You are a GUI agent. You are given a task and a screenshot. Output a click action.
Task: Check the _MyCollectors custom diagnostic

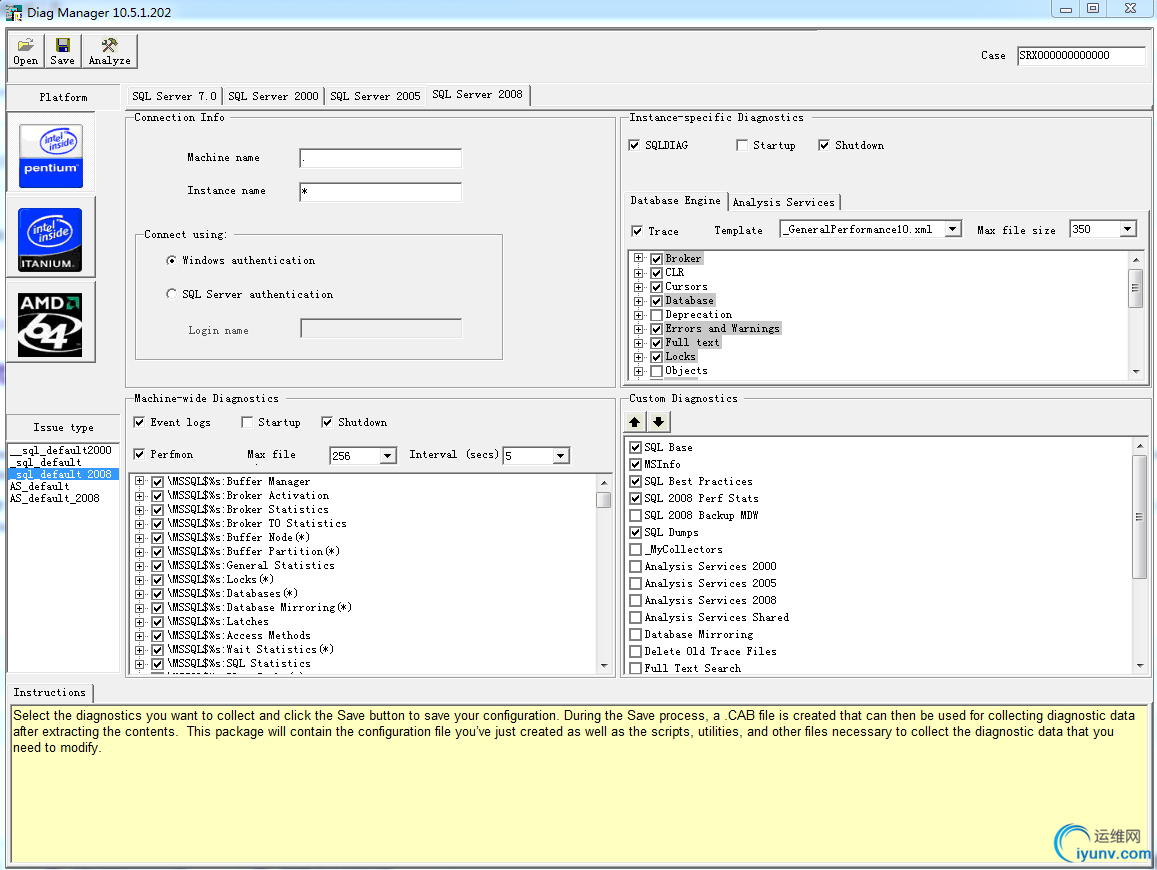(x=635, y=549)
